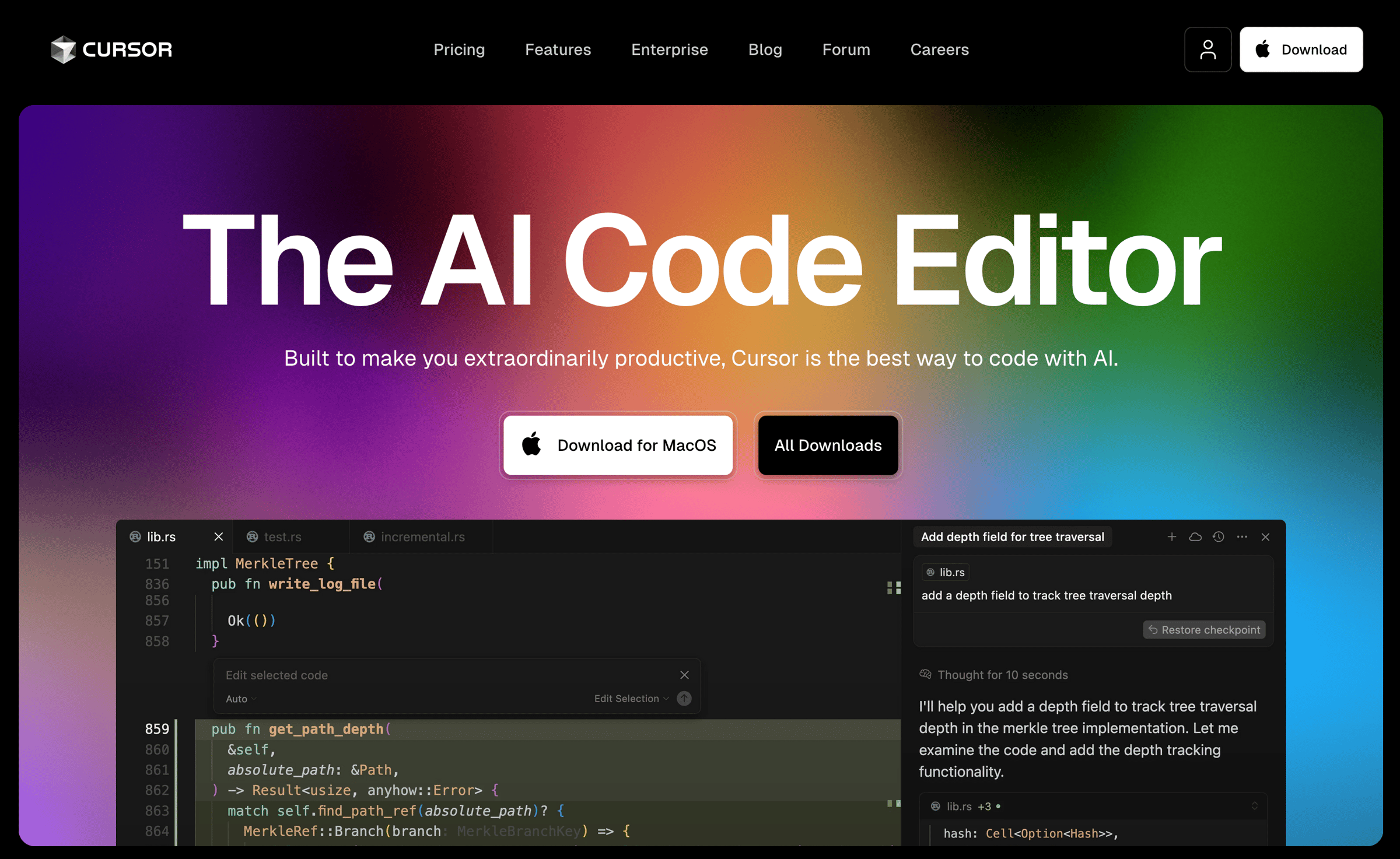
Task: Click the Rust file icon on lib.rs tab
Action: pyautogui.click(x=135, y=537)
